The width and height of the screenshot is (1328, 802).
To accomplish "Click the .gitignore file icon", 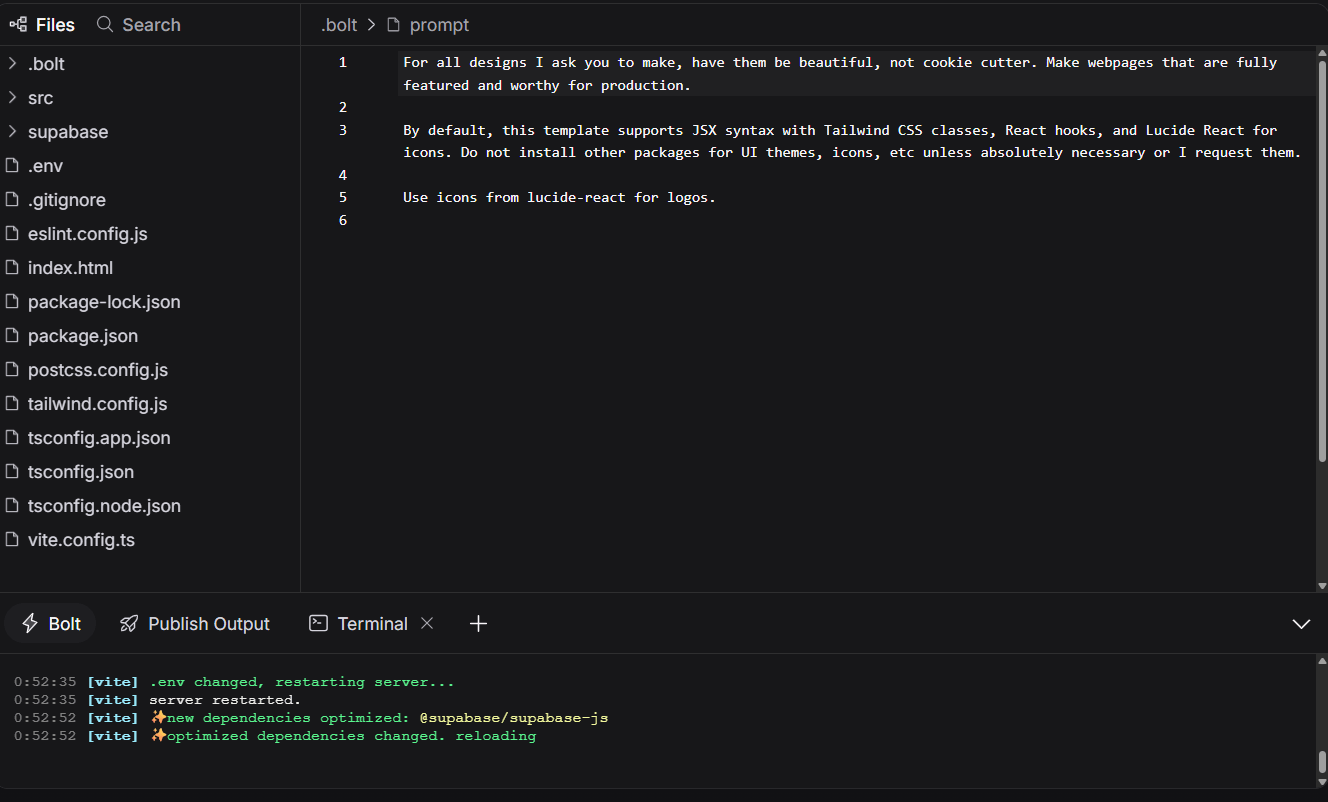I will pyautogui.click(x=12, y=200).
